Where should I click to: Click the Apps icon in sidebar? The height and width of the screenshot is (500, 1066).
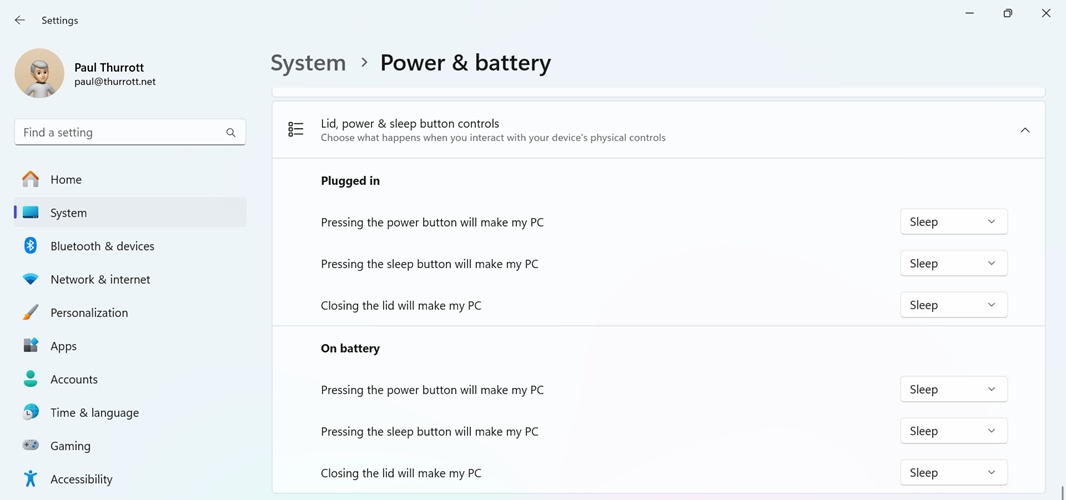click(x=31, y=346)
